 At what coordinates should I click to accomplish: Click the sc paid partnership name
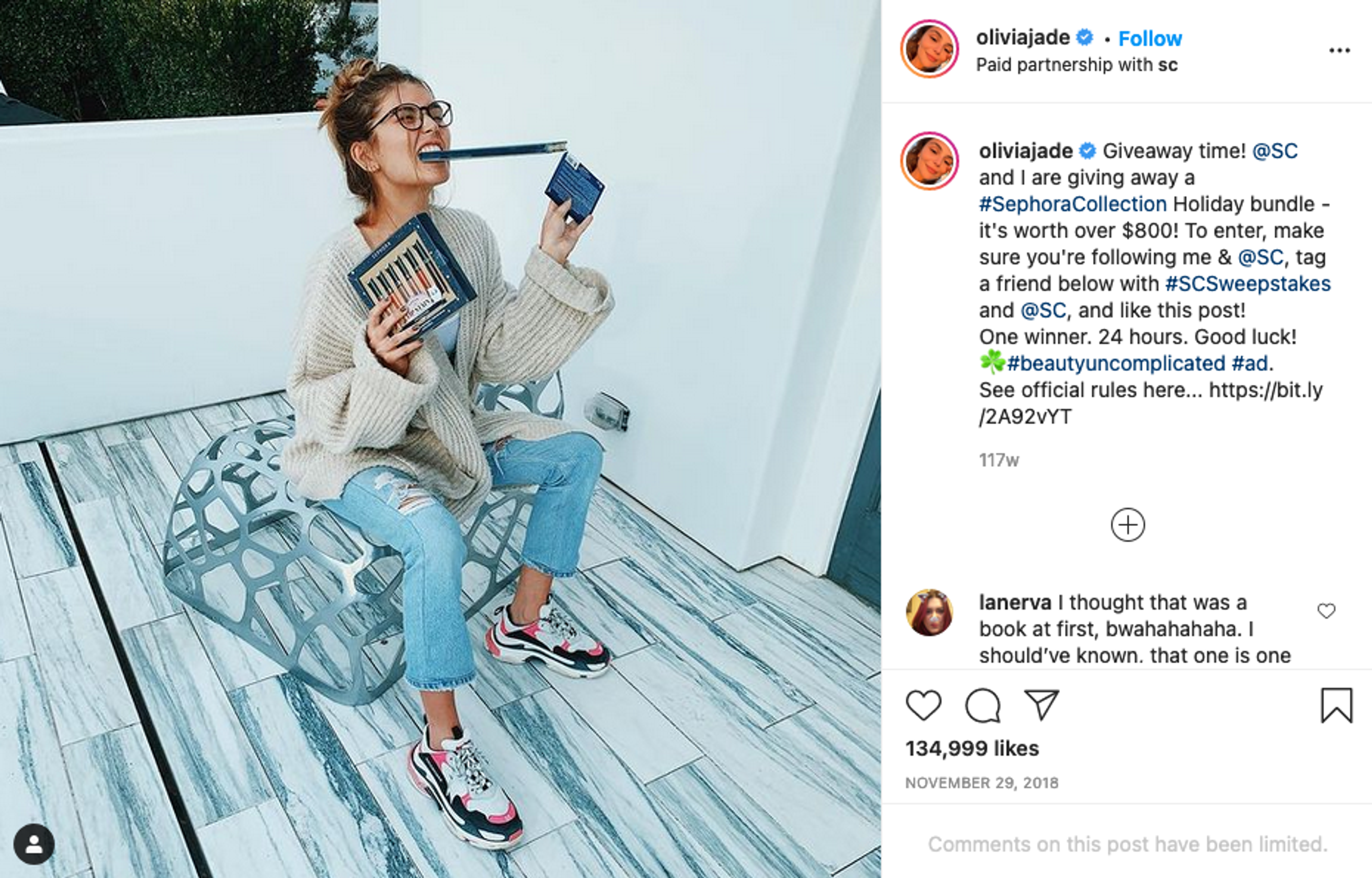(x=1167, y=65)
